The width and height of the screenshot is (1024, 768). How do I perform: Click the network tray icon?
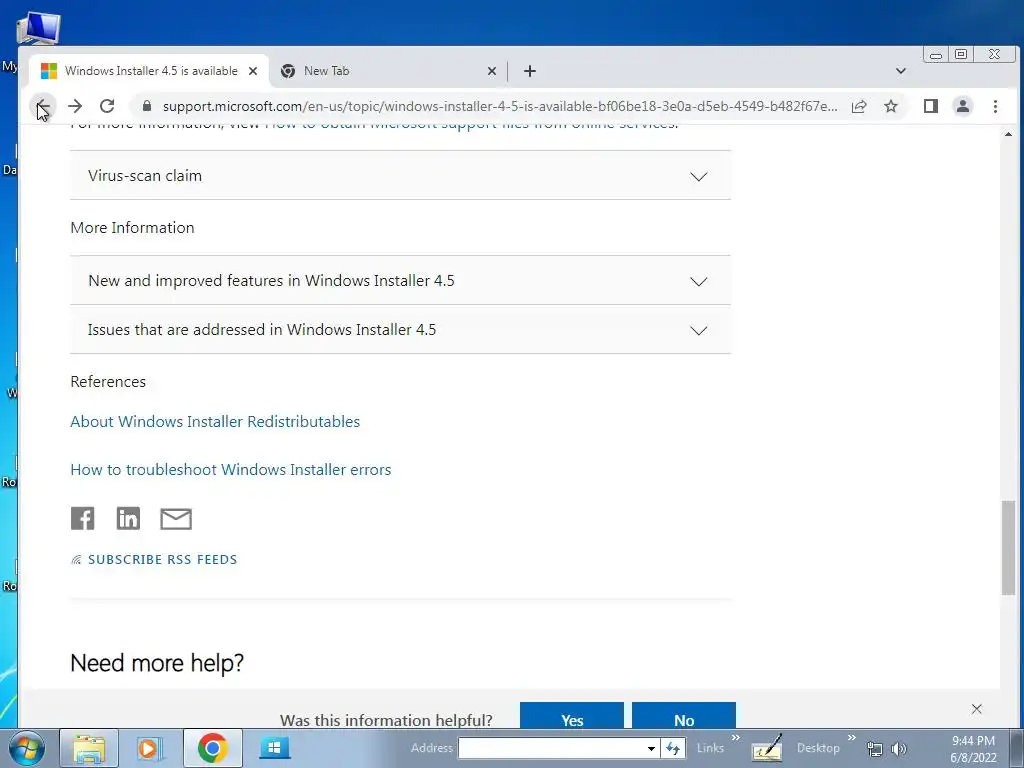coord(874,748)
